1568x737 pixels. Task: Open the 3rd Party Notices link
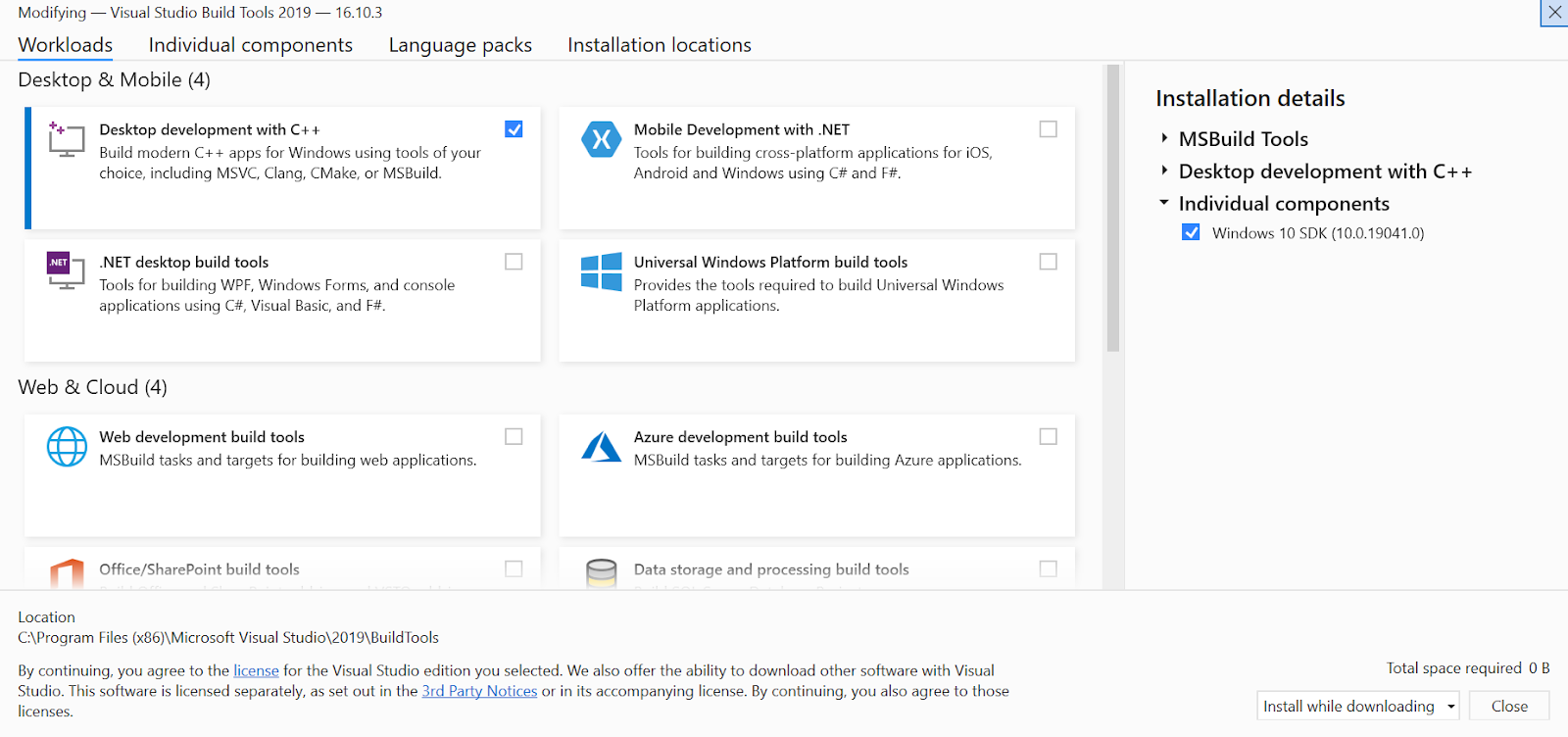pyautogui.click(x=479, y=691)
